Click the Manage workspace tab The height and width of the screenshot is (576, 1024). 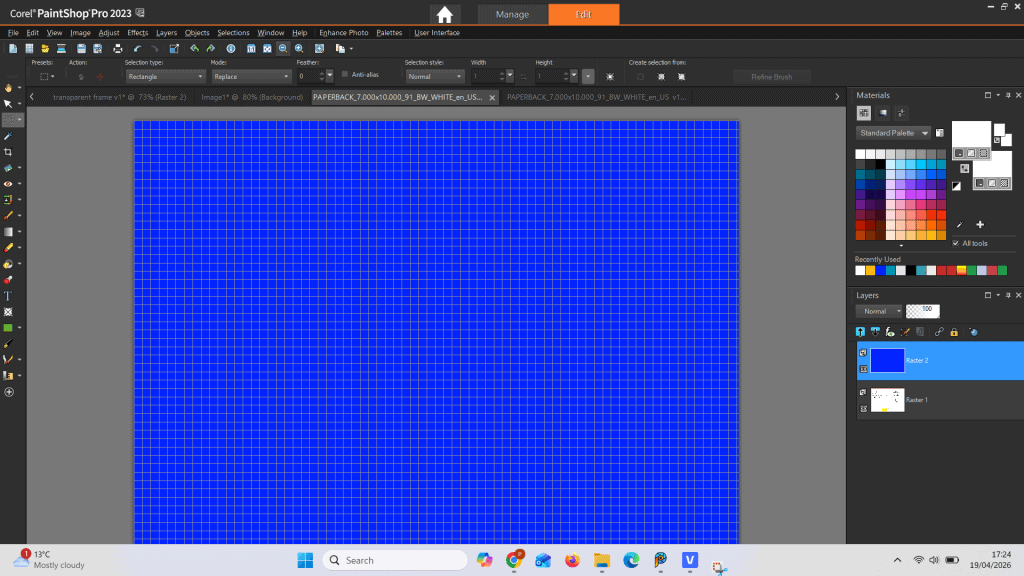pyautogui.click(x=512, y=14)
